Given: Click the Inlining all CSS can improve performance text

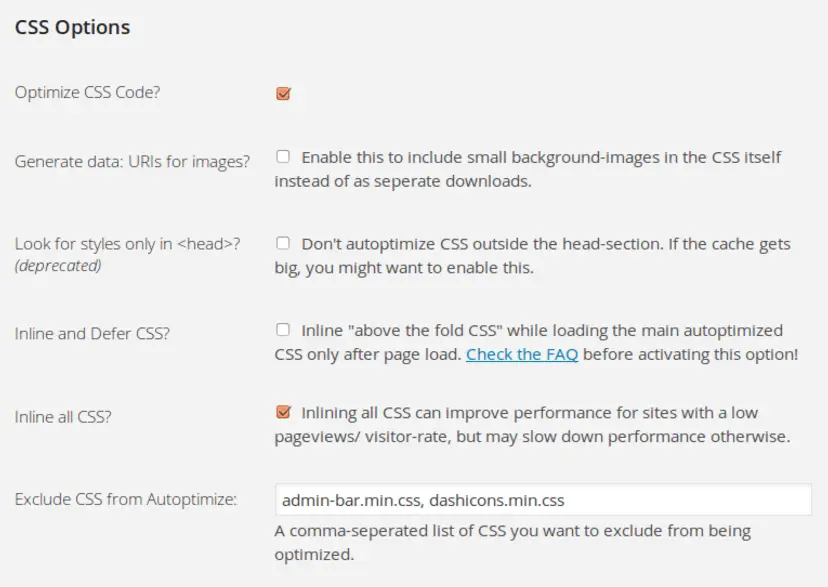Looking at the screenshot, I should [x=532, y=424].
